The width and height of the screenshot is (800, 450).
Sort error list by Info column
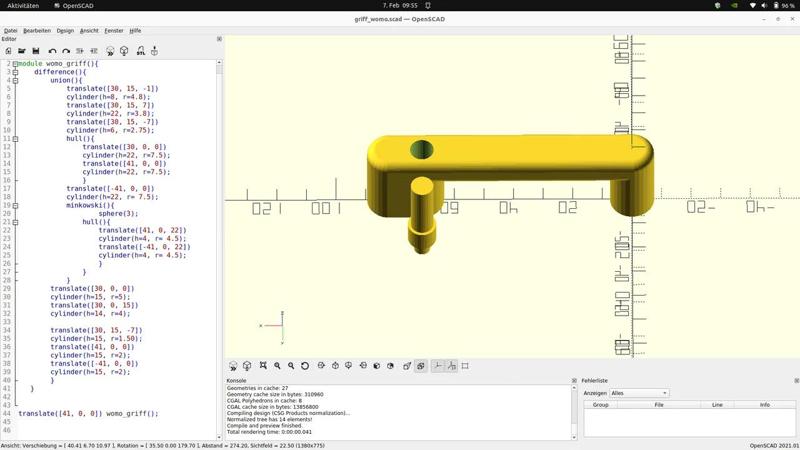tap(764, 405)
